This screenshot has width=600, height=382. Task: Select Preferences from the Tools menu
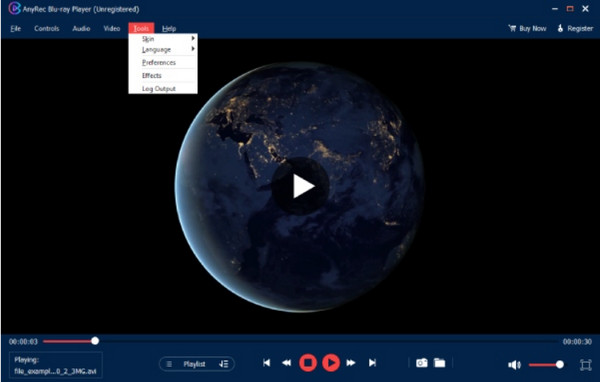tap(159, 62)
